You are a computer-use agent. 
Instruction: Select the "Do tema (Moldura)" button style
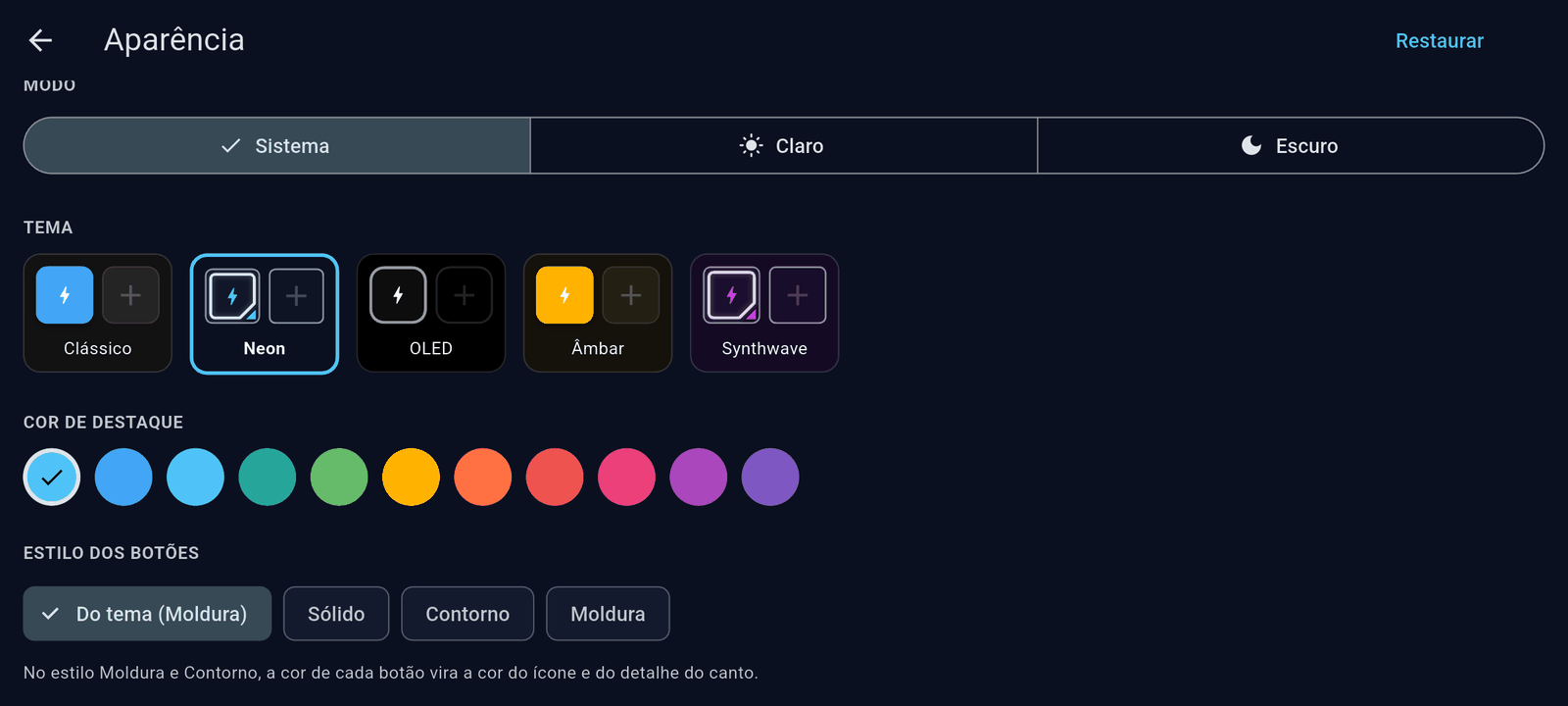147,614
